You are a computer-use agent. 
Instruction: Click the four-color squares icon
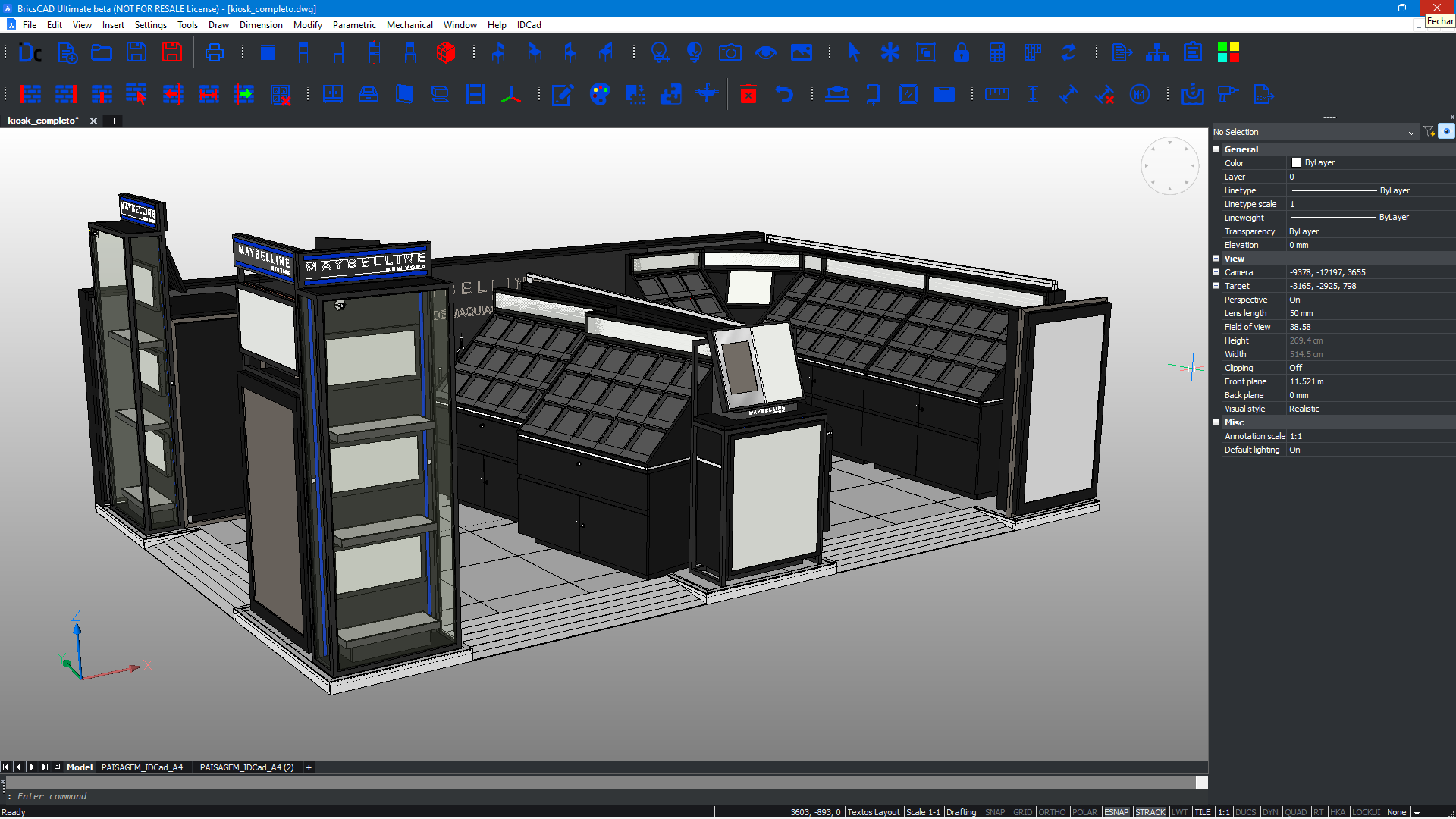click(x=1228, y=52)
